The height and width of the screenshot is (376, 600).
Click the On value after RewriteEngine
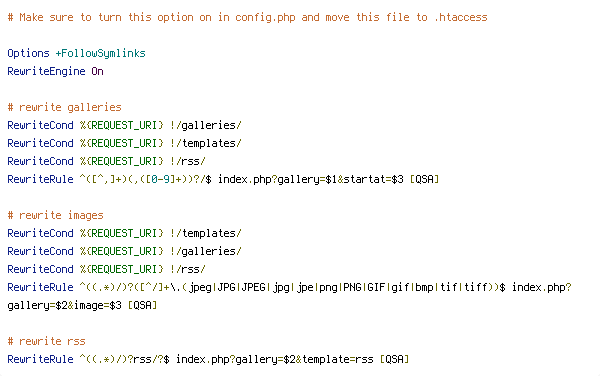click(x=97, y=72)
